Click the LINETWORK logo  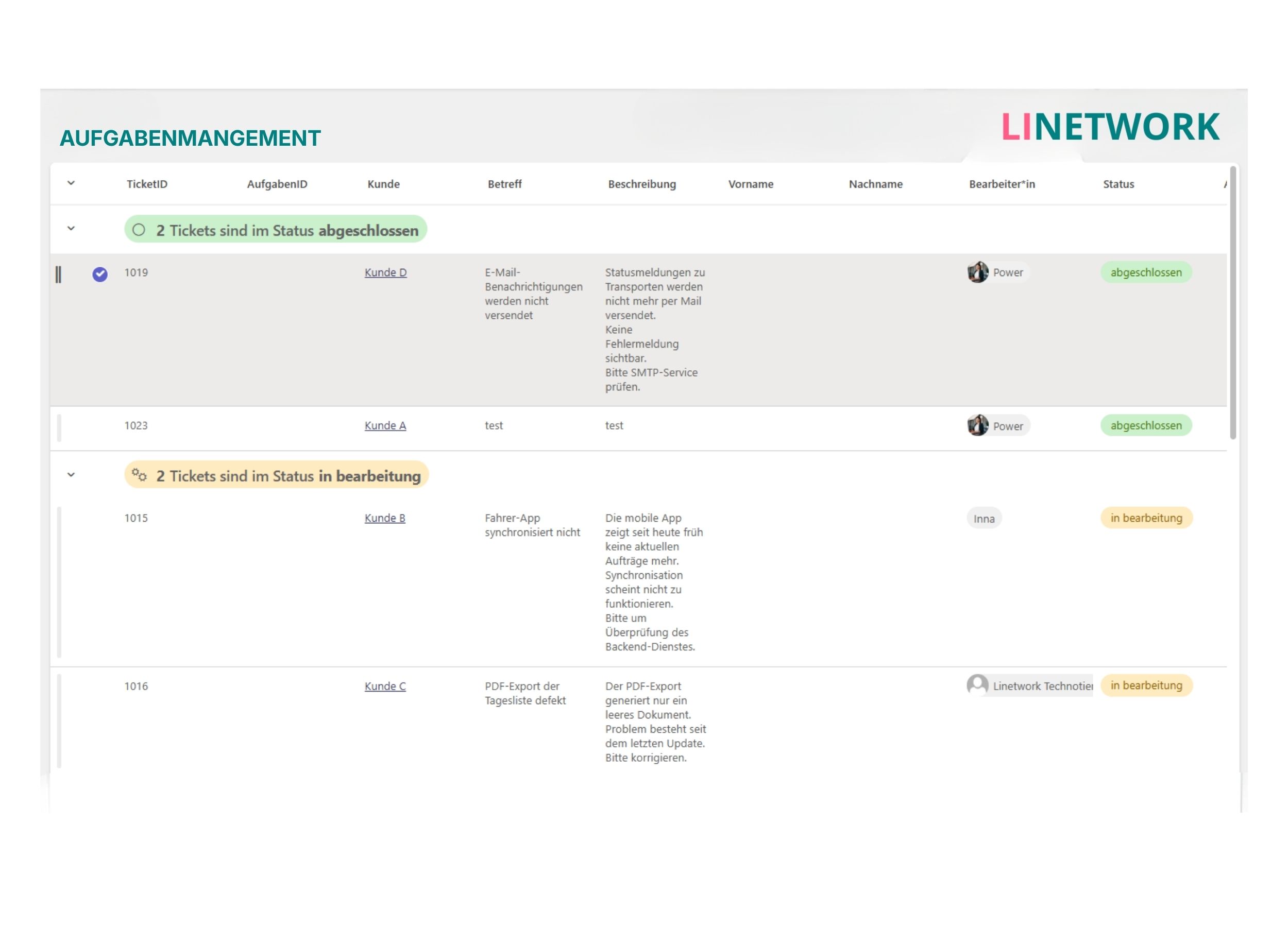coord(1110,127)
